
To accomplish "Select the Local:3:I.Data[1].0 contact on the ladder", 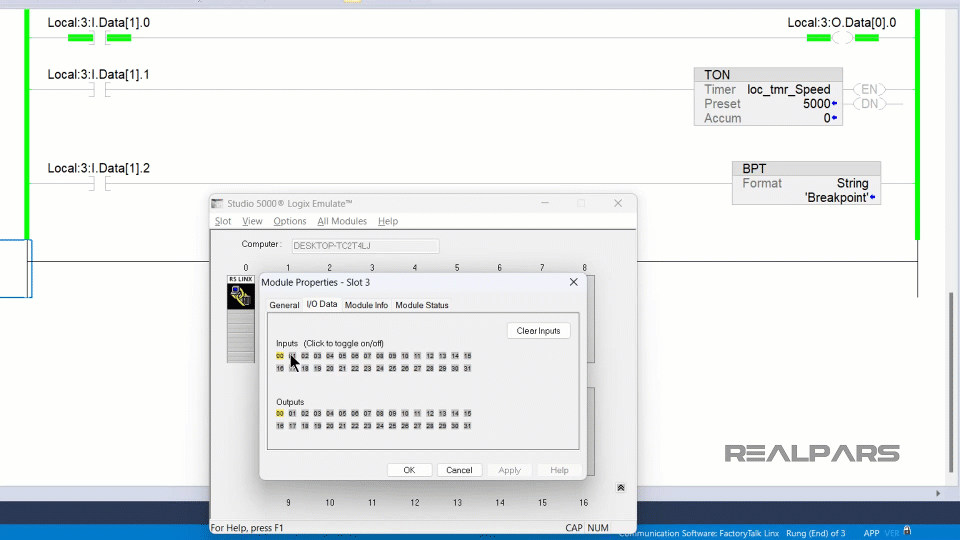I will 100,38.
